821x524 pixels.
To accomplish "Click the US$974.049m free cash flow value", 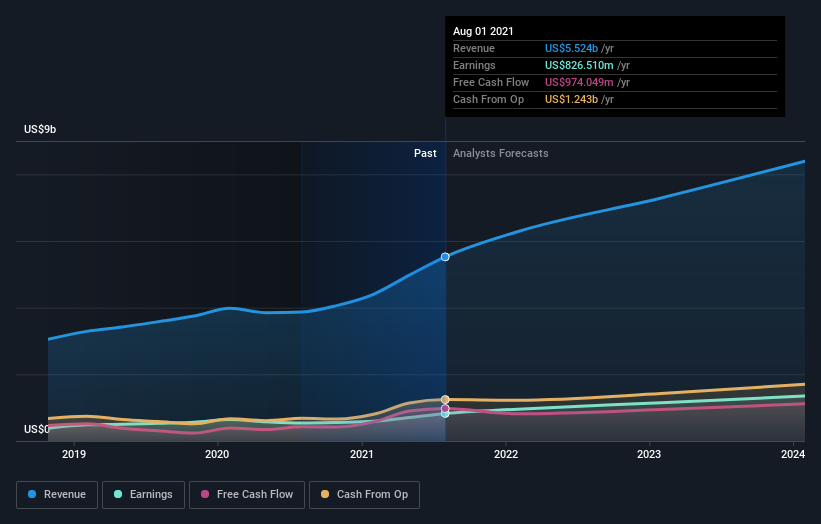I will [579, 82].
